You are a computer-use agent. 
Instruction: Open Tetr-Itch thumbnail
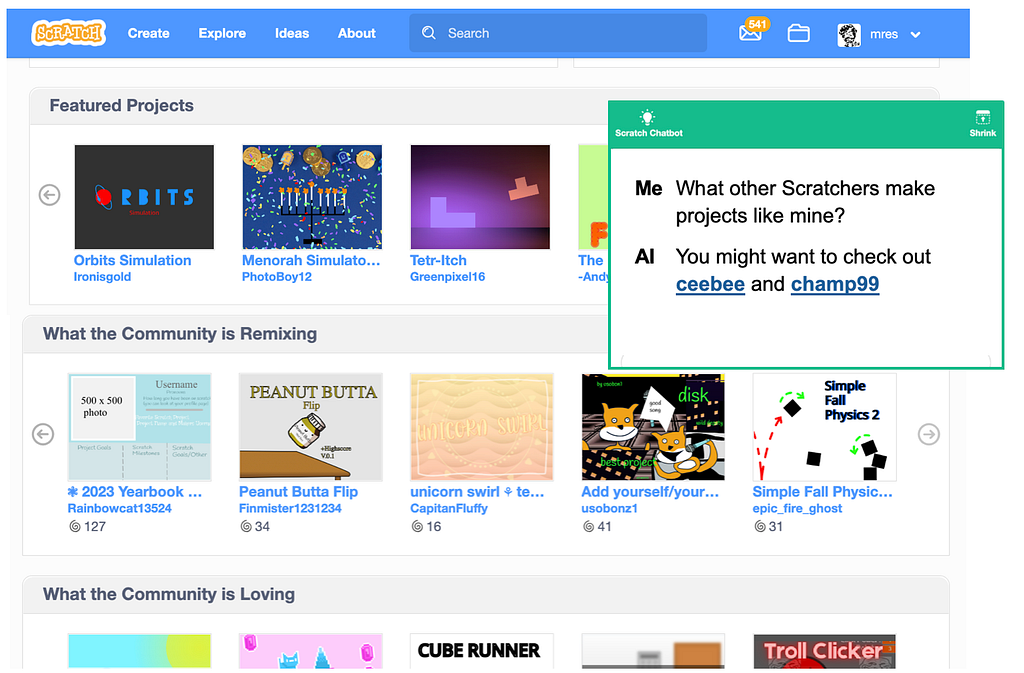pos(480,196)
